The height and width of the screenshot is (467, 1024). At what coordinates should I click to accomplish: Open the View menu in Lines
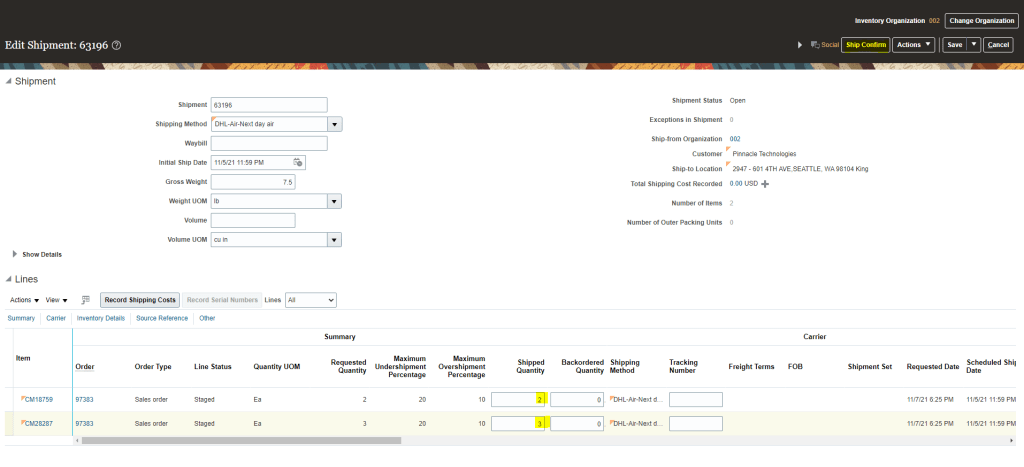click(56, 300)
